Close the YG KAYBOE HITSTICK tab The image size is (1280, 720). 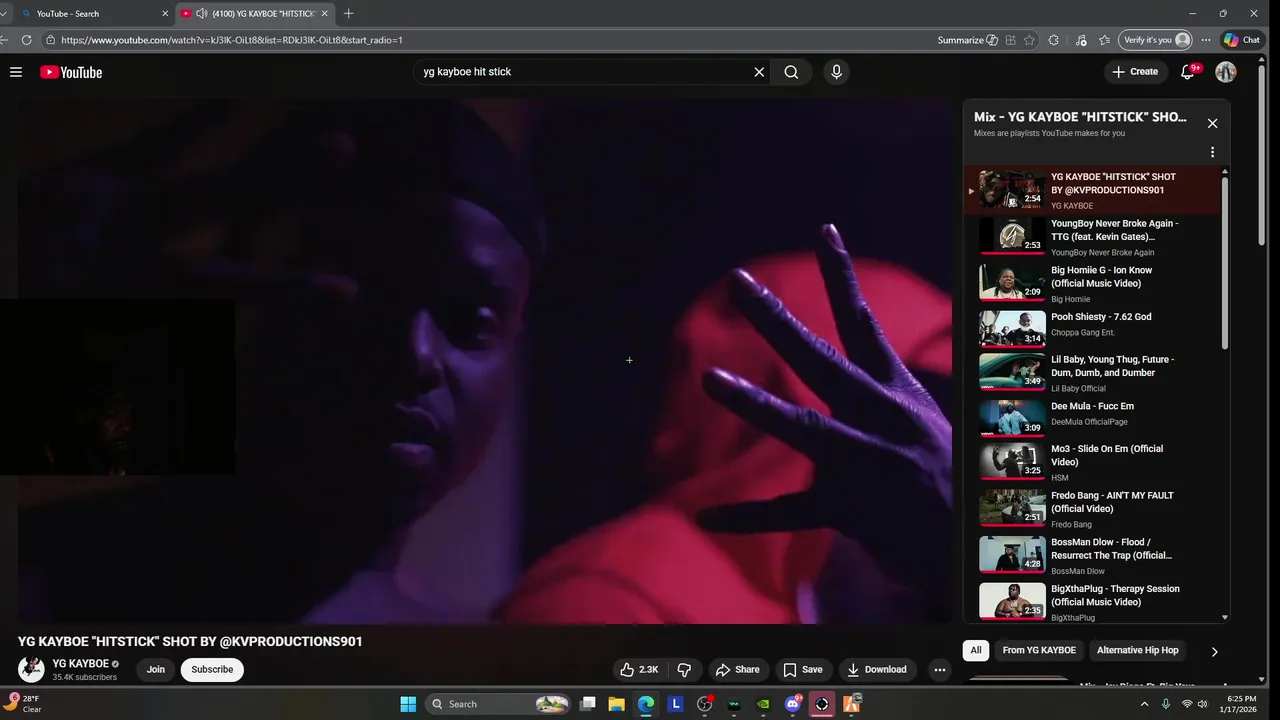(324, 14)
